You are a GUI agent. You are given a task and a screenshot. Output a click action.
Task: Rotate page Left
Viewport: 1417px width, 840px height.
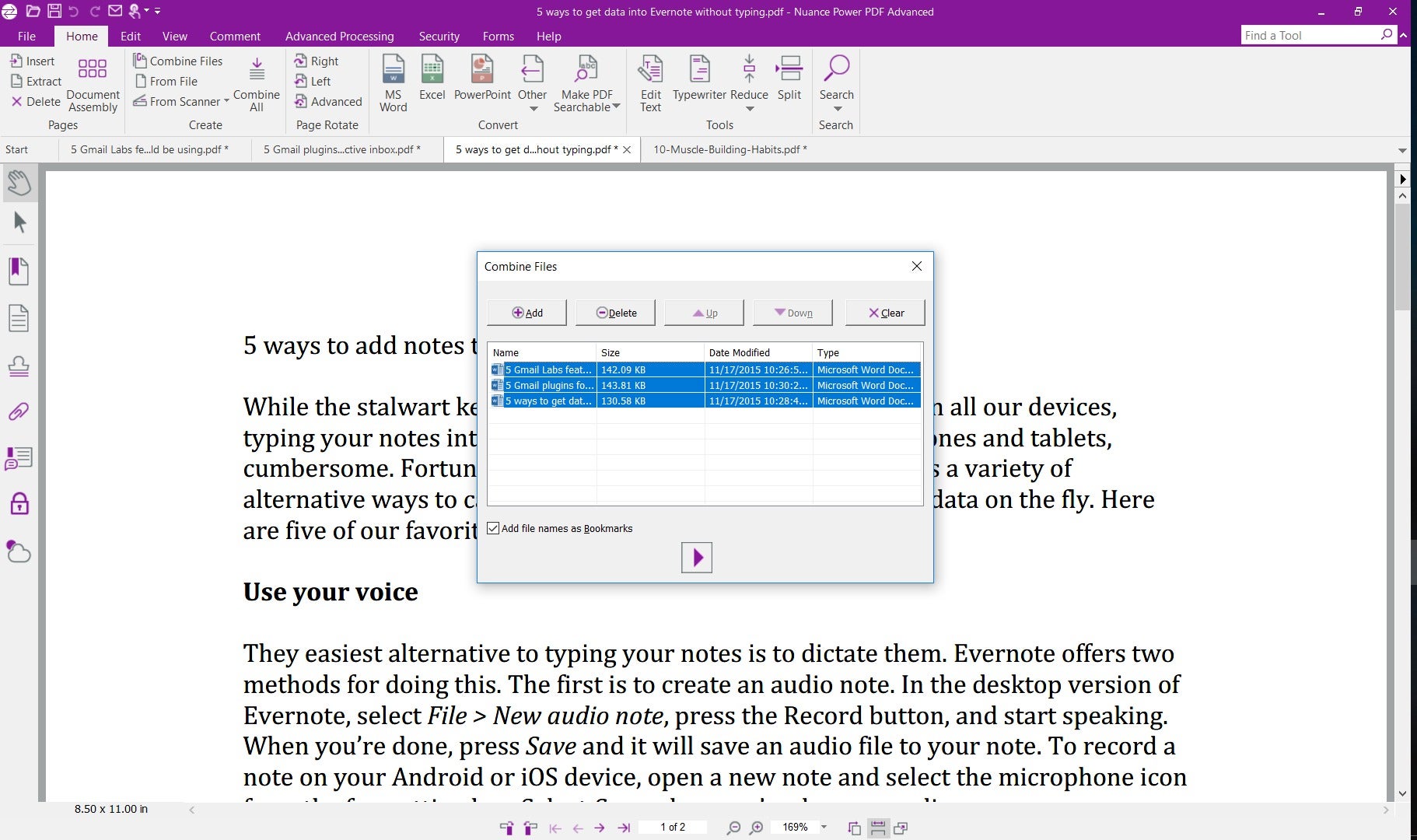(x=313, y=81)
